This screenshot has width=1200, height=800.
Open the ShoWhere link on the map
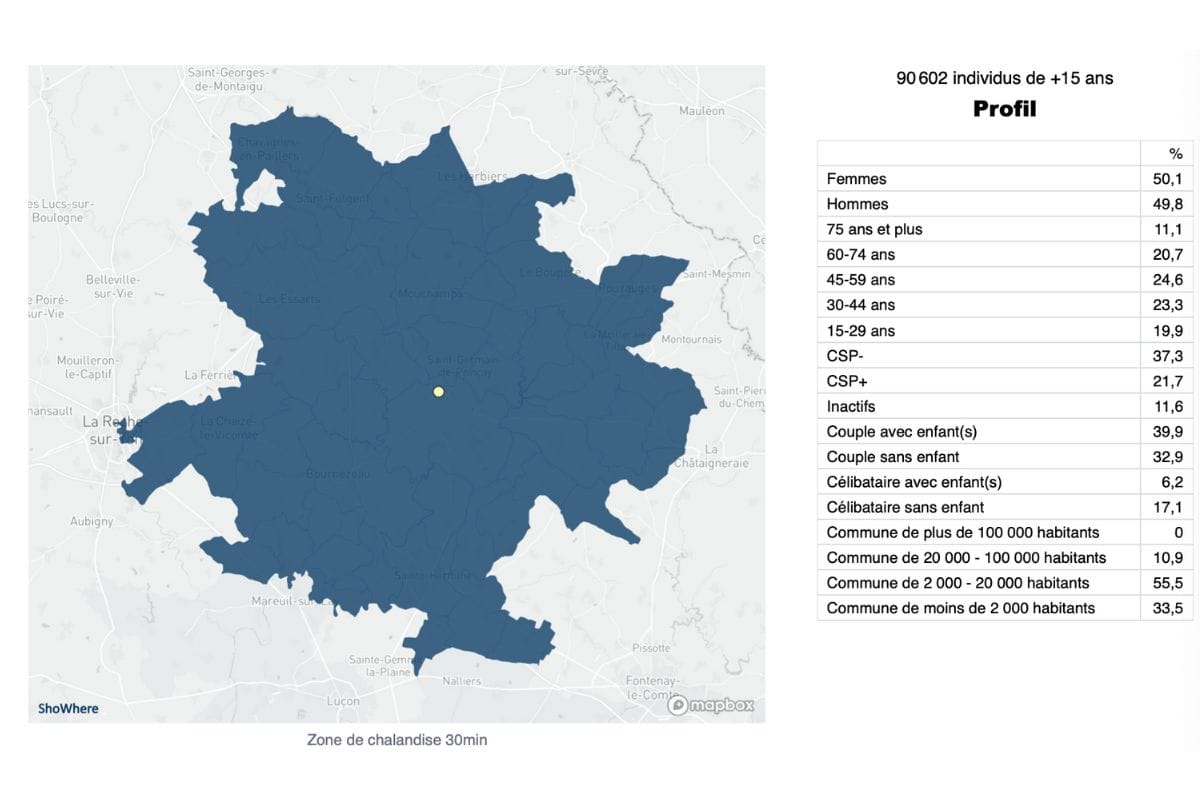coord(68,708)
